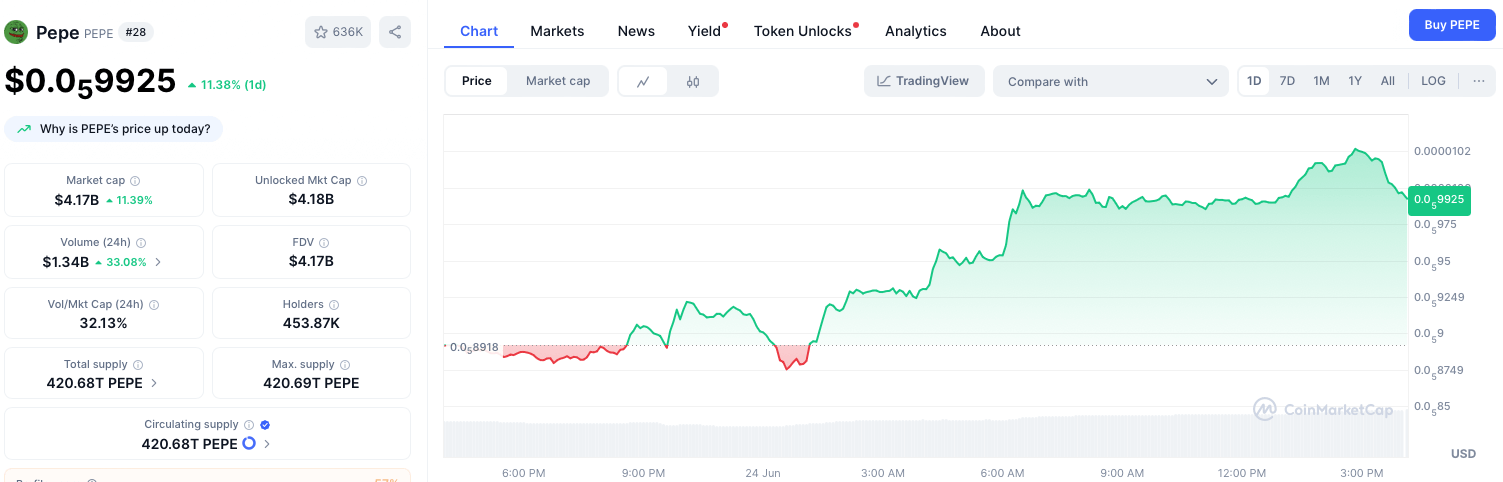Click info icon next to Holders
This screenshot has width=1503, height=482.
tap(334, 305)
